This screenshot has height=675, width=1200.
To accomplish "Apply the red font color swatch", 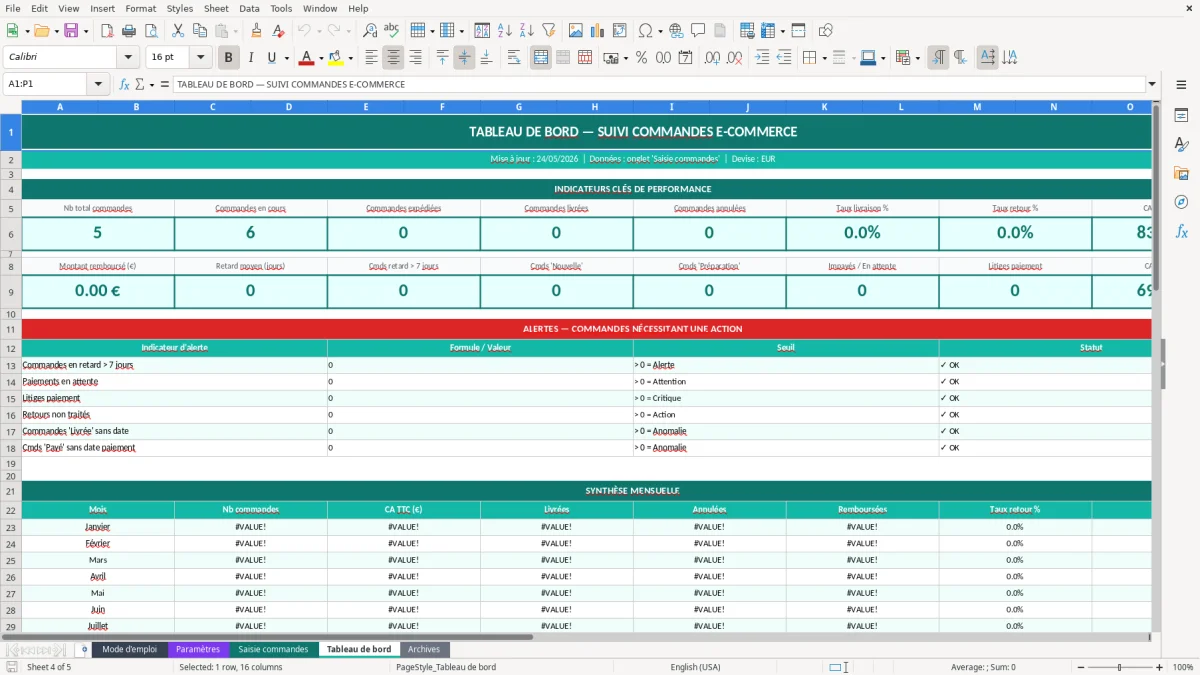I will click(x=307, y=58).
